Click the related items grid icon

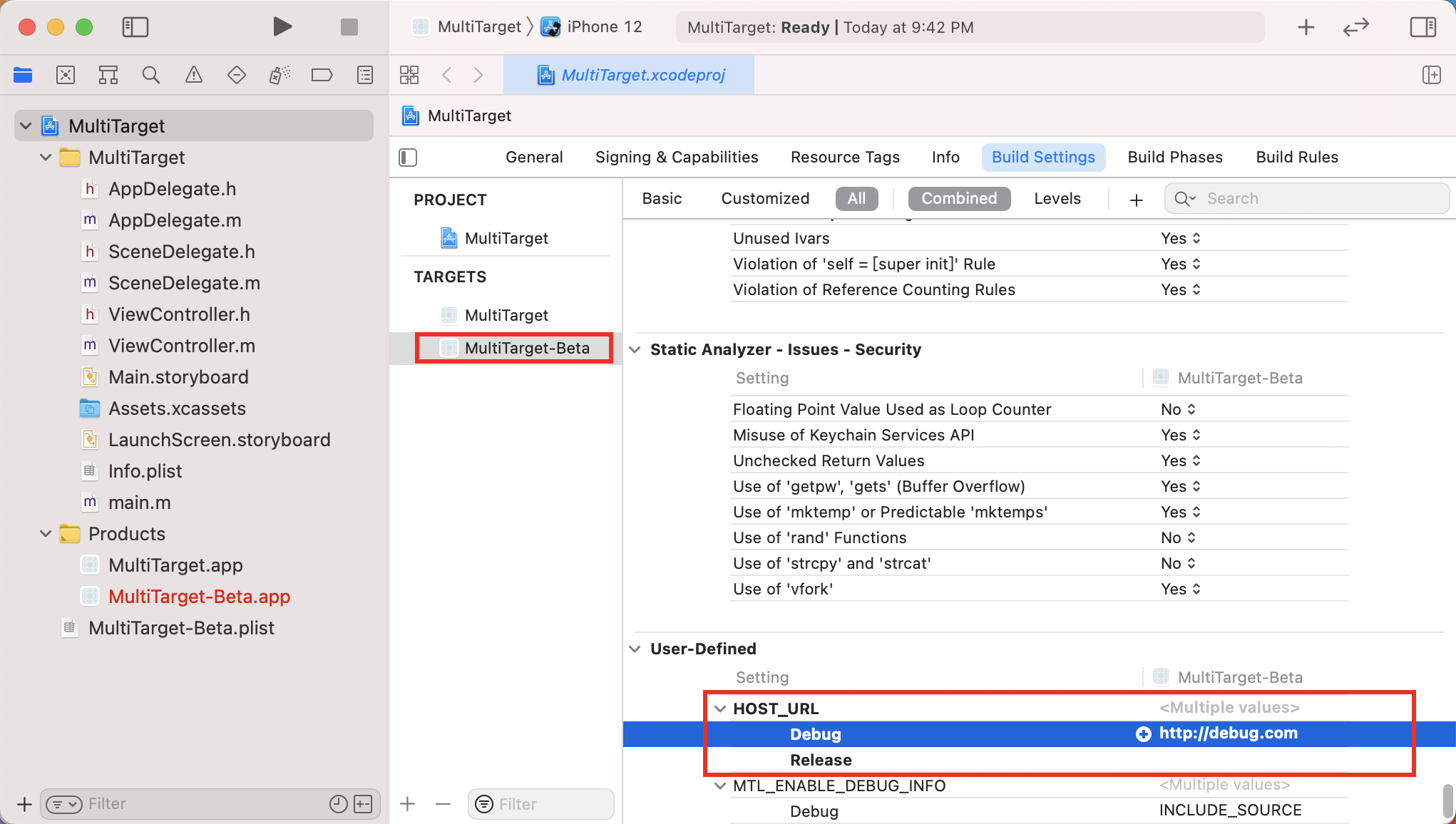(x=409, y=75)
